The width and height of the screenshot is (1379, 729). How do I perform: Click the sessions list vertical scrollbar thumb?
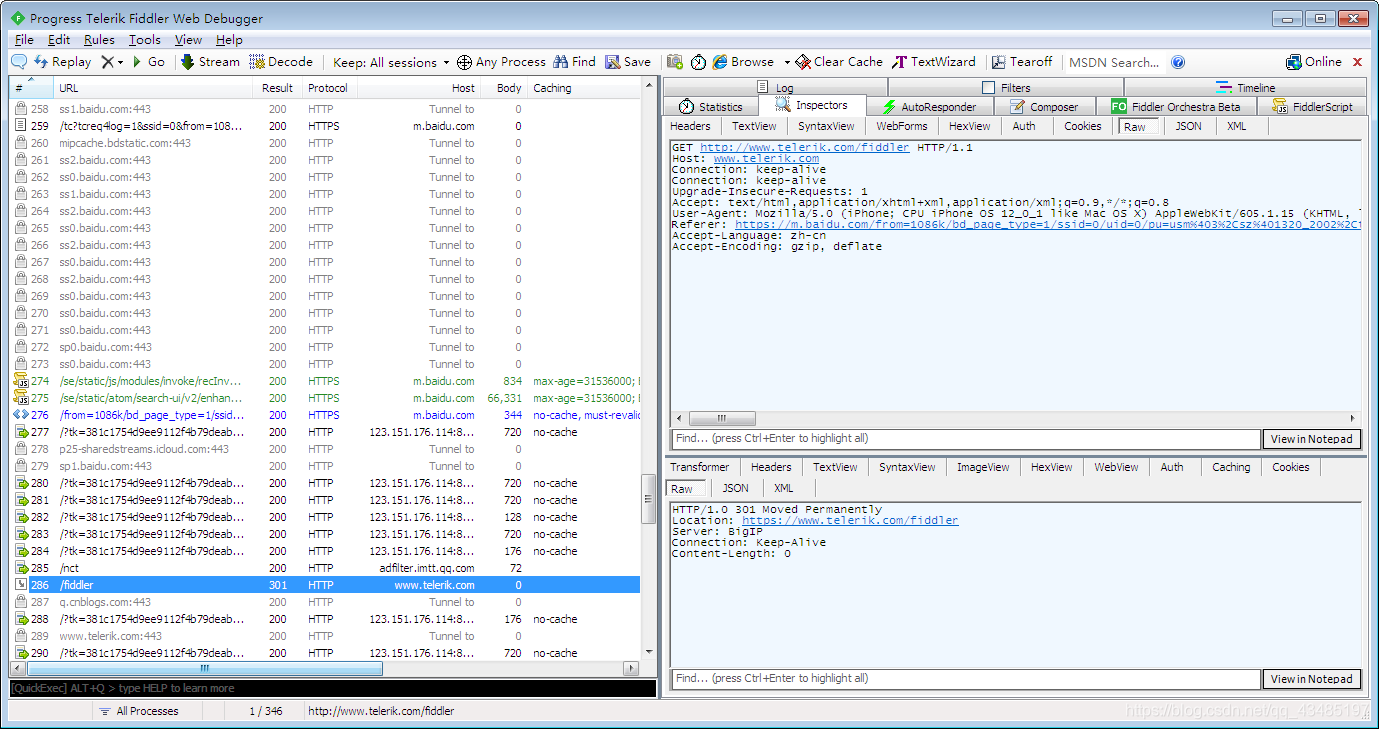coord(648,499)
